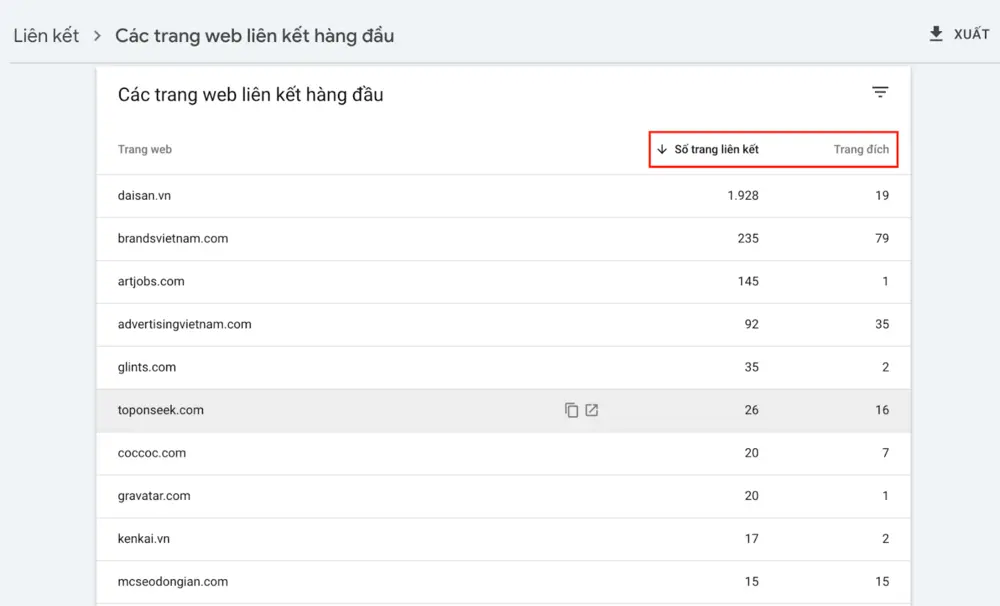Select the artjobs.com row

click(x=503, y=281)
